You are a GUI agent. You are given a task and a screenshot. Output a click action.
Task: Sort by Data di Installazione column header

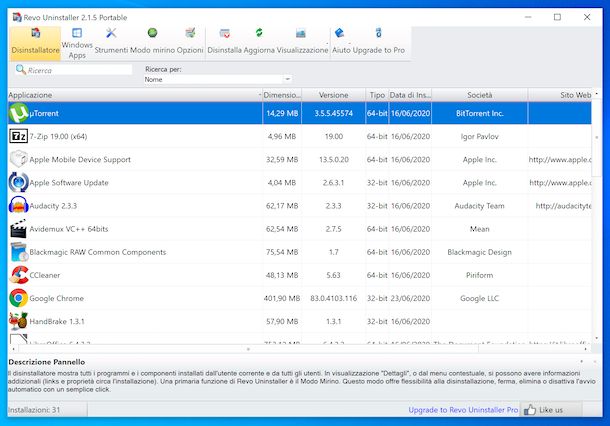click(x=410, y=95)
